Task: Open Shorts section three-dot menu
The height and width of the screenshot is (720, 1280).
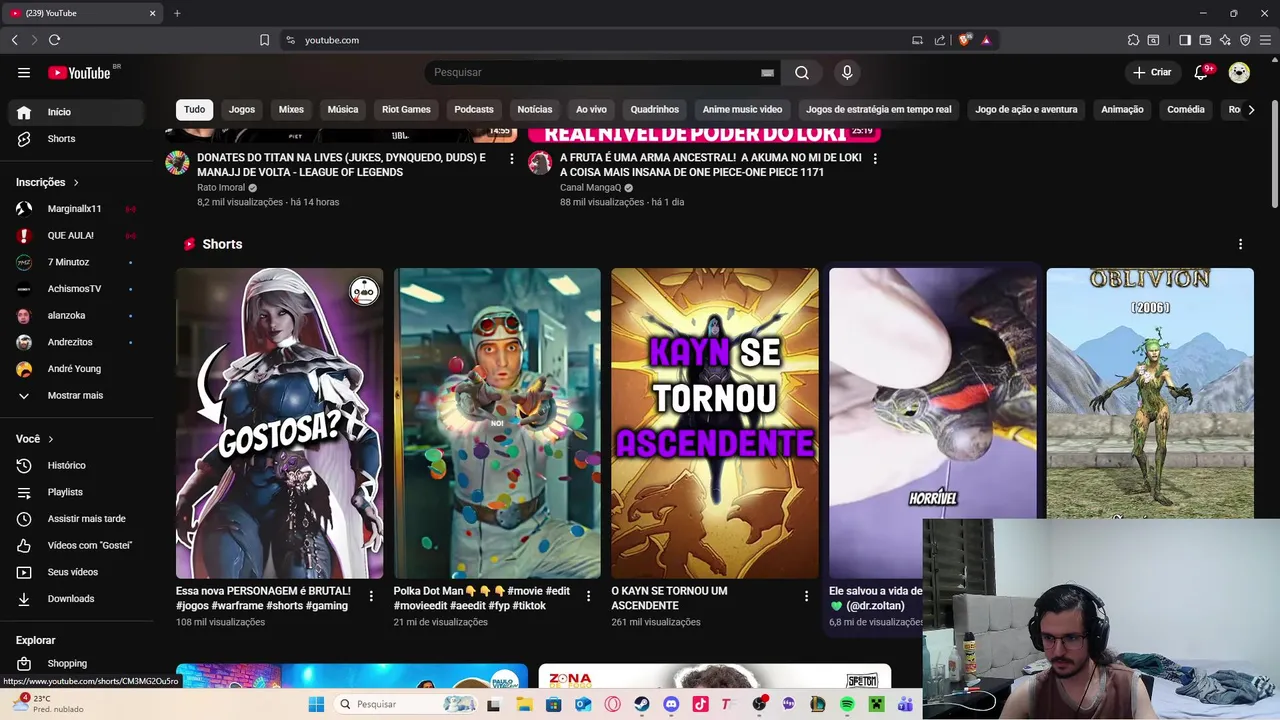Action: coord(1240,244)
